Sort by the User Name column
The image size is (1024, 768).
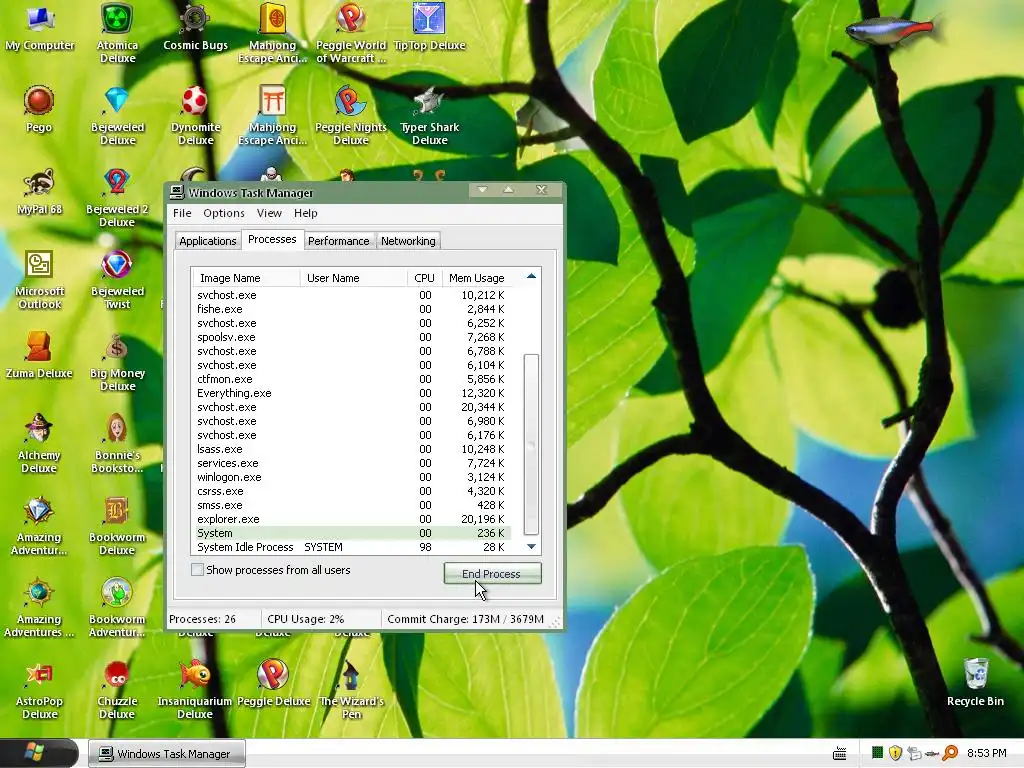tap(354, 278)
